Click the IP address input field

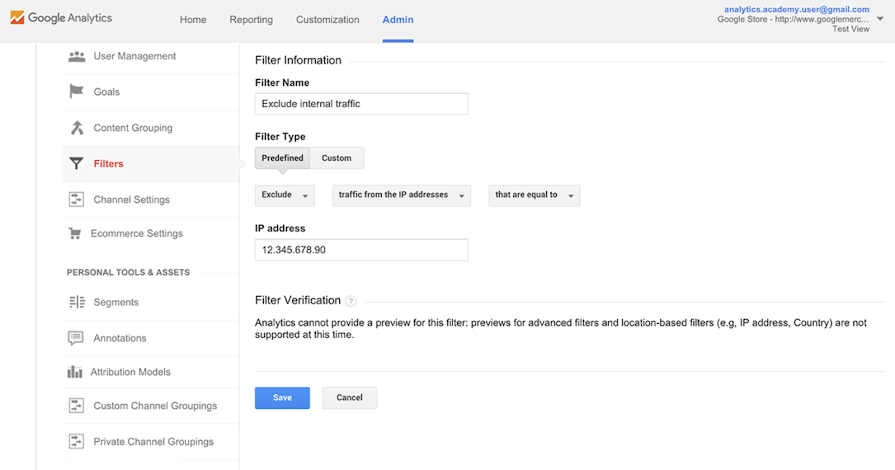point(361,250)
